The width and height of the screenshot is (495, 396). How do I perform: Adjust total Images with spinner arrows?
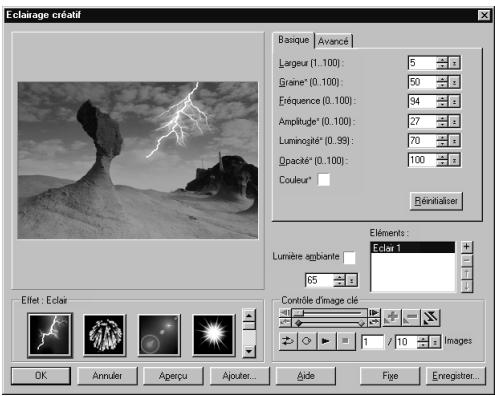coord(423,342)
